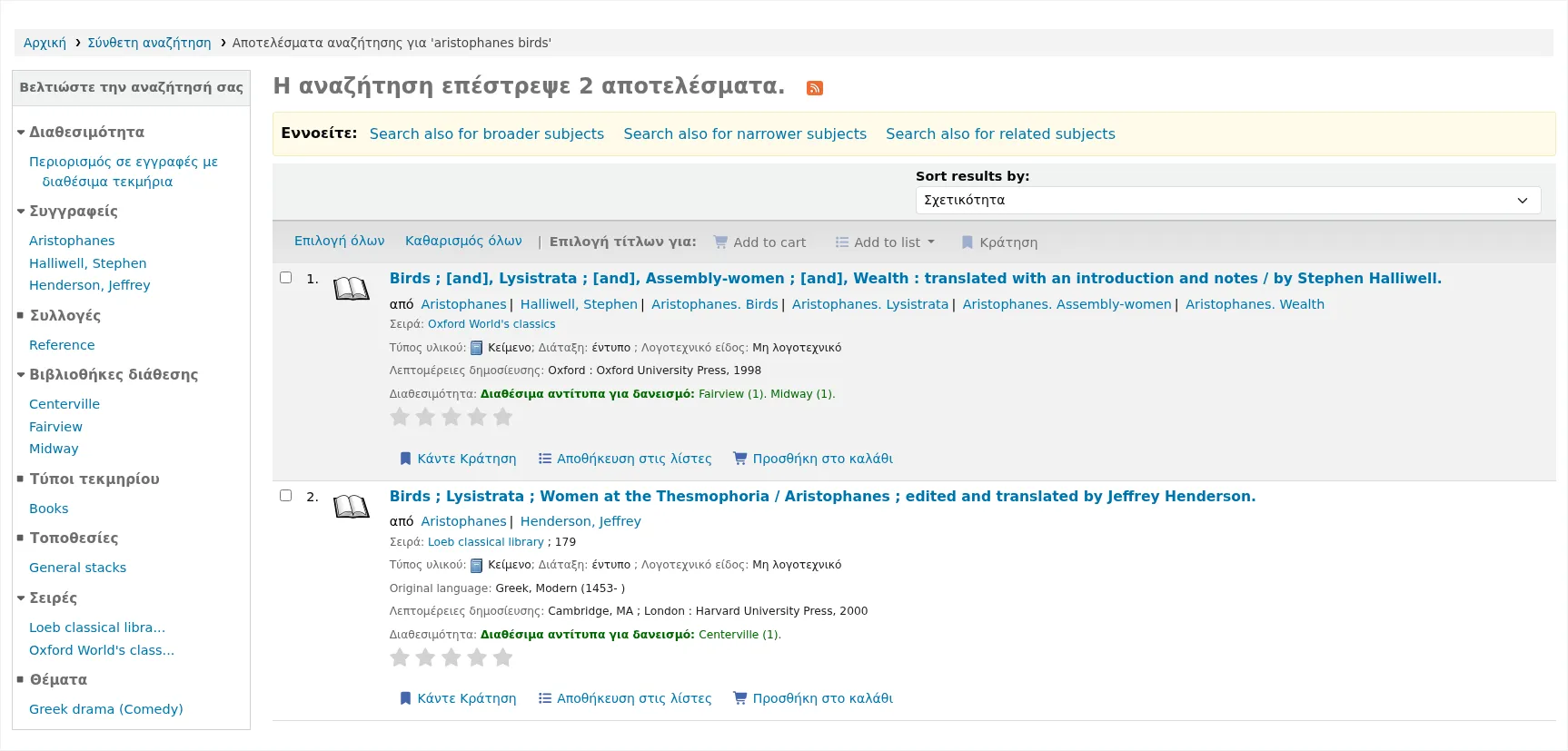Add the Henderson result to the cart

click(x=813, y=698)
